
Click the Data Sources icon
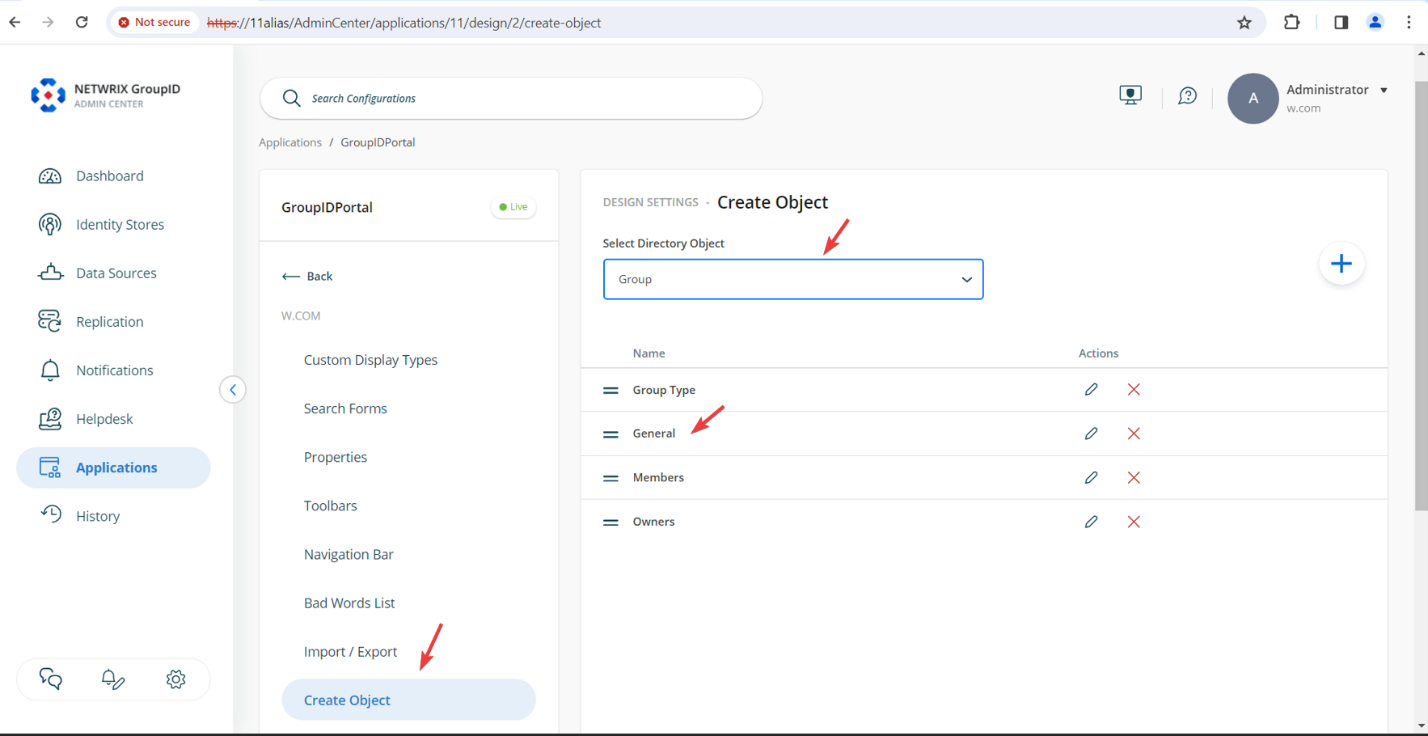[x=50, y=273]
